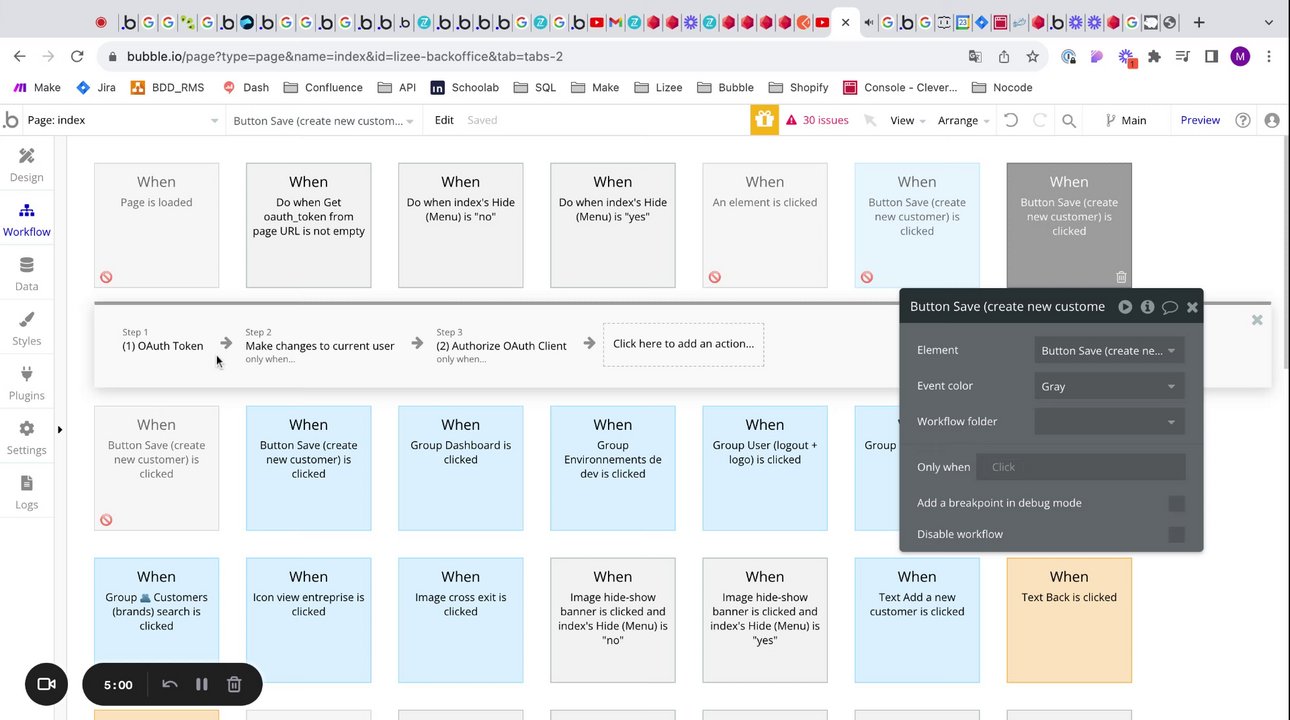
Task: Enable the breakpoint in debug mode checkbox
Action: coord(1176,503)
